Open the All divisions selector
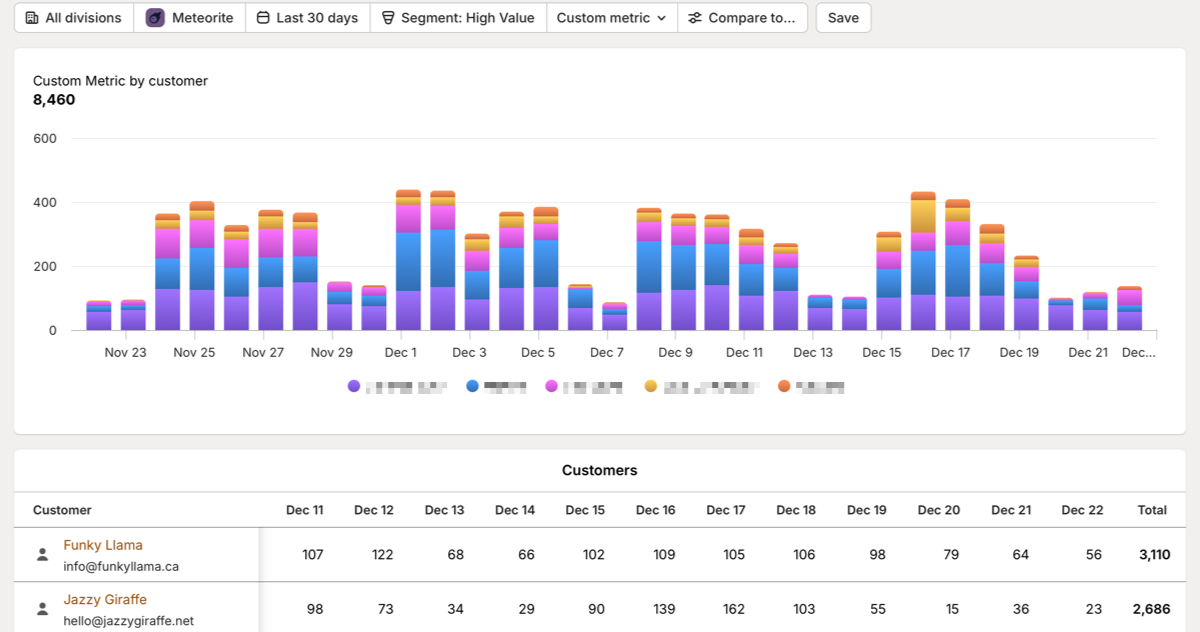The image size is (1200, 632). tap(73, 17)
